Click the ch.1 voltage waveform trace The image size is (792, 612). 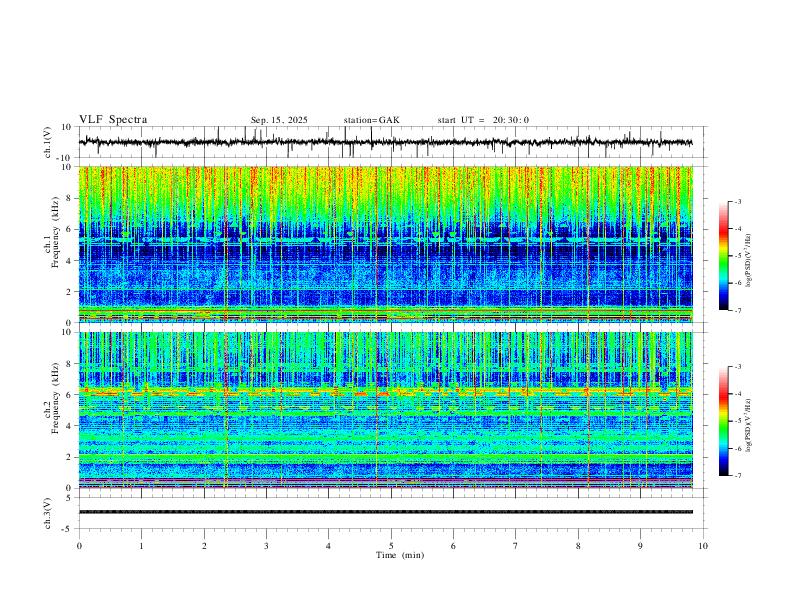point(385,142)
